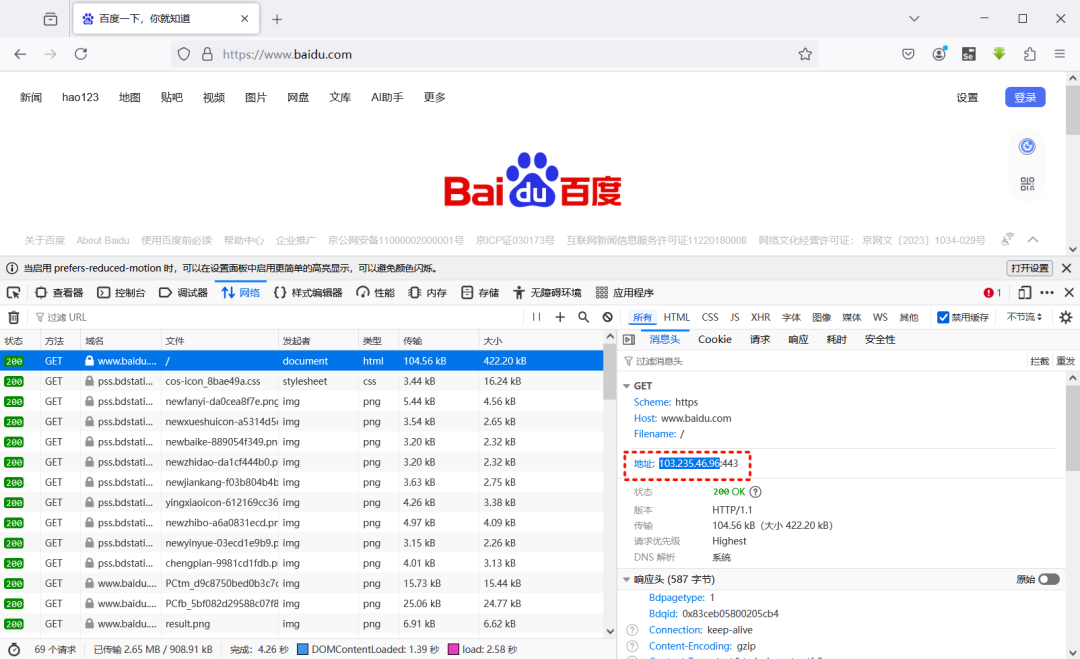The height and width of the screenshot is (659, 1080).
Task: Filter requests by CSS type
Action: (x=710, y=317)
